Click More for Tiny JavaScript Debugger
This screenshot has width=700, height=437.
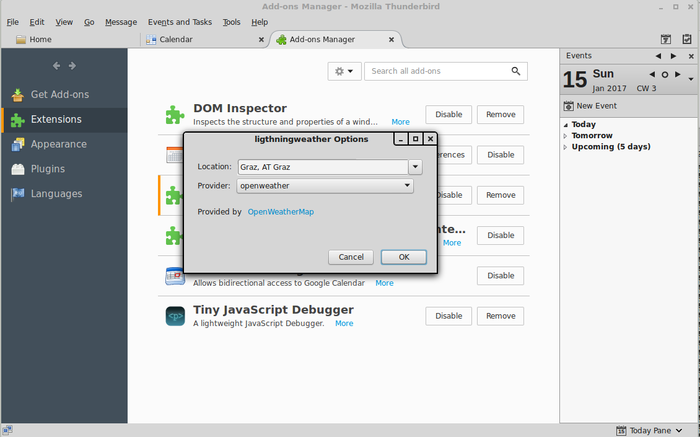[x=344, y=324]
